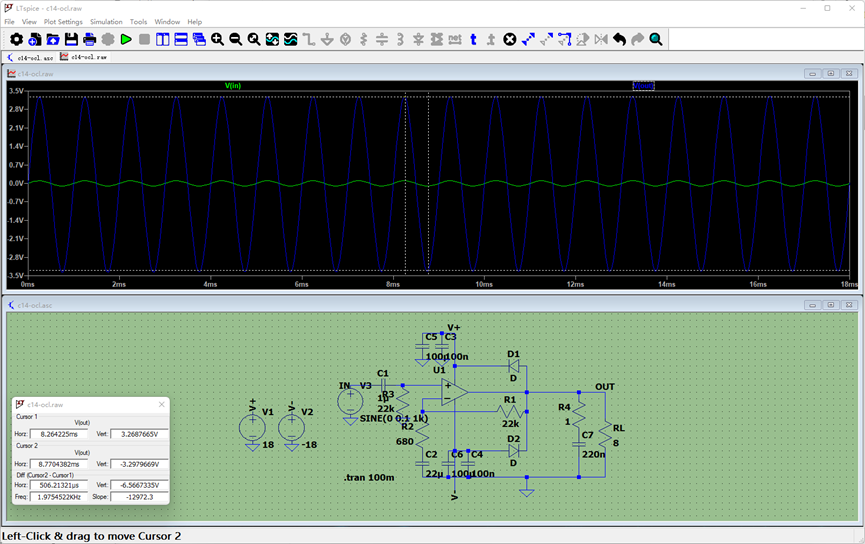Viewport: 865px width, 544px height.
Task: Click the Print icon in the toolbar
Action: tap(89, 39)
